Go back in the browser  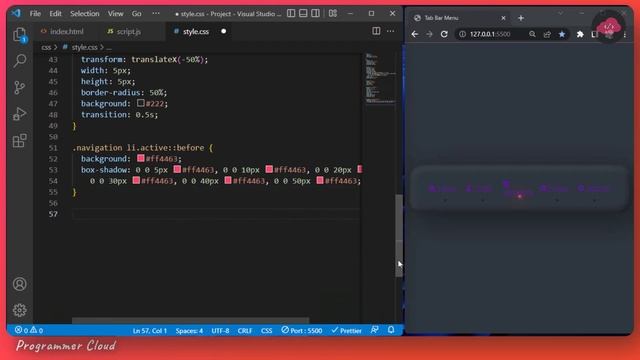point(415,34)
